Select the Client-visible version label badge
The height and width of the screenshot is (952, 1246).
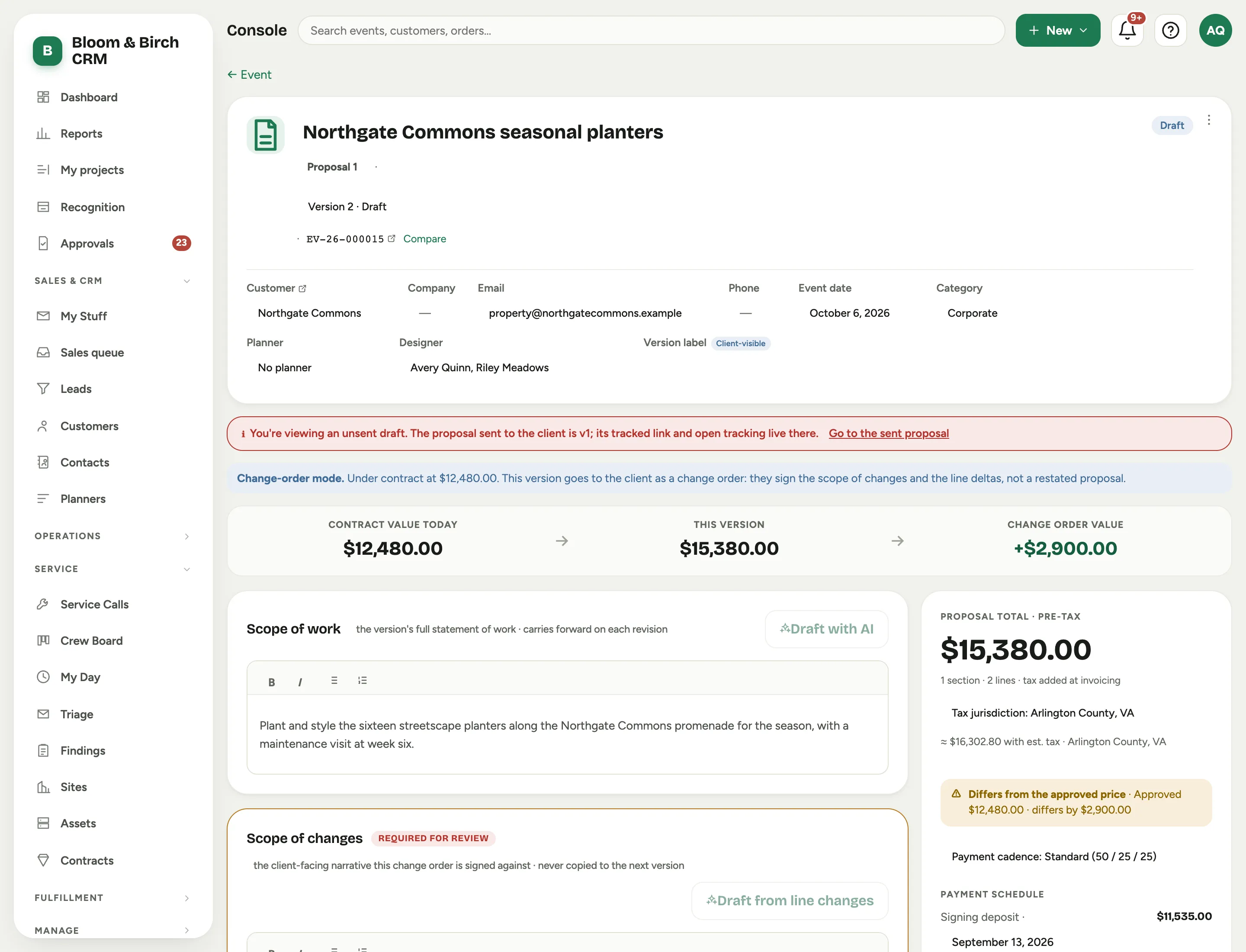click(x=740, y=344)
